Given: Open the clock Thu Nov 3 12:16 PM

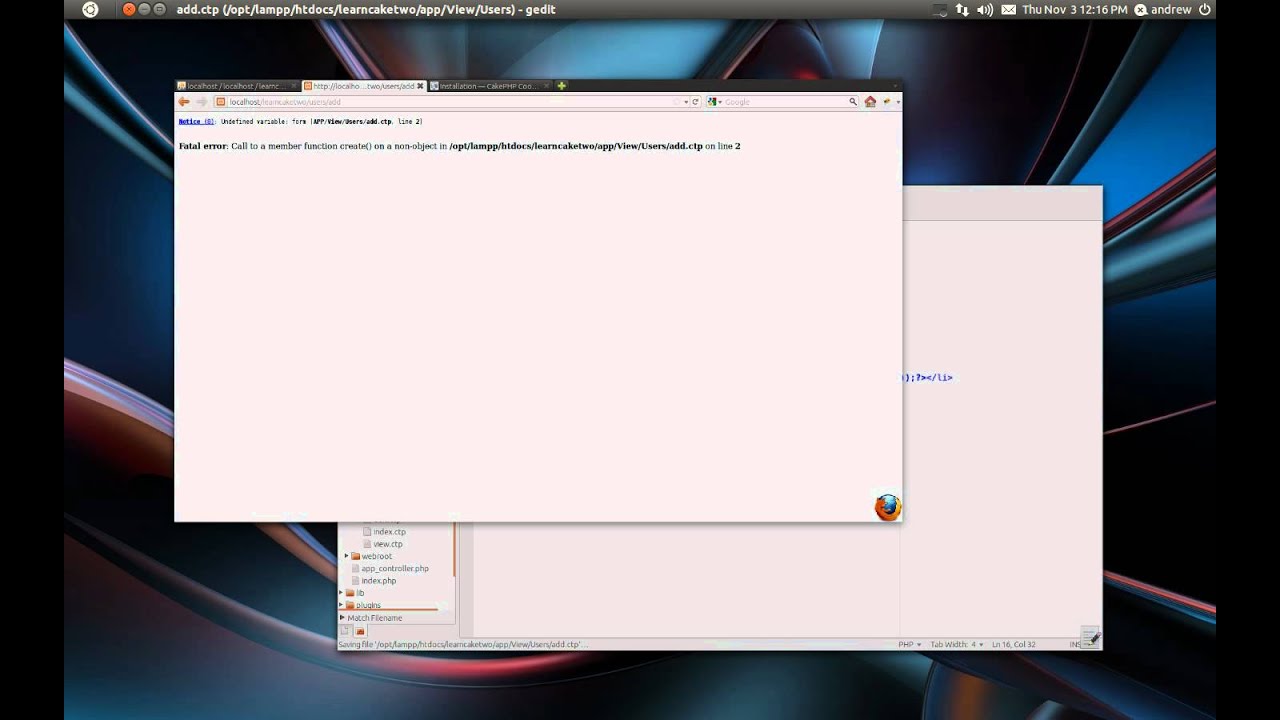Looking at the screenshot, I should (x=1074, y=9).
